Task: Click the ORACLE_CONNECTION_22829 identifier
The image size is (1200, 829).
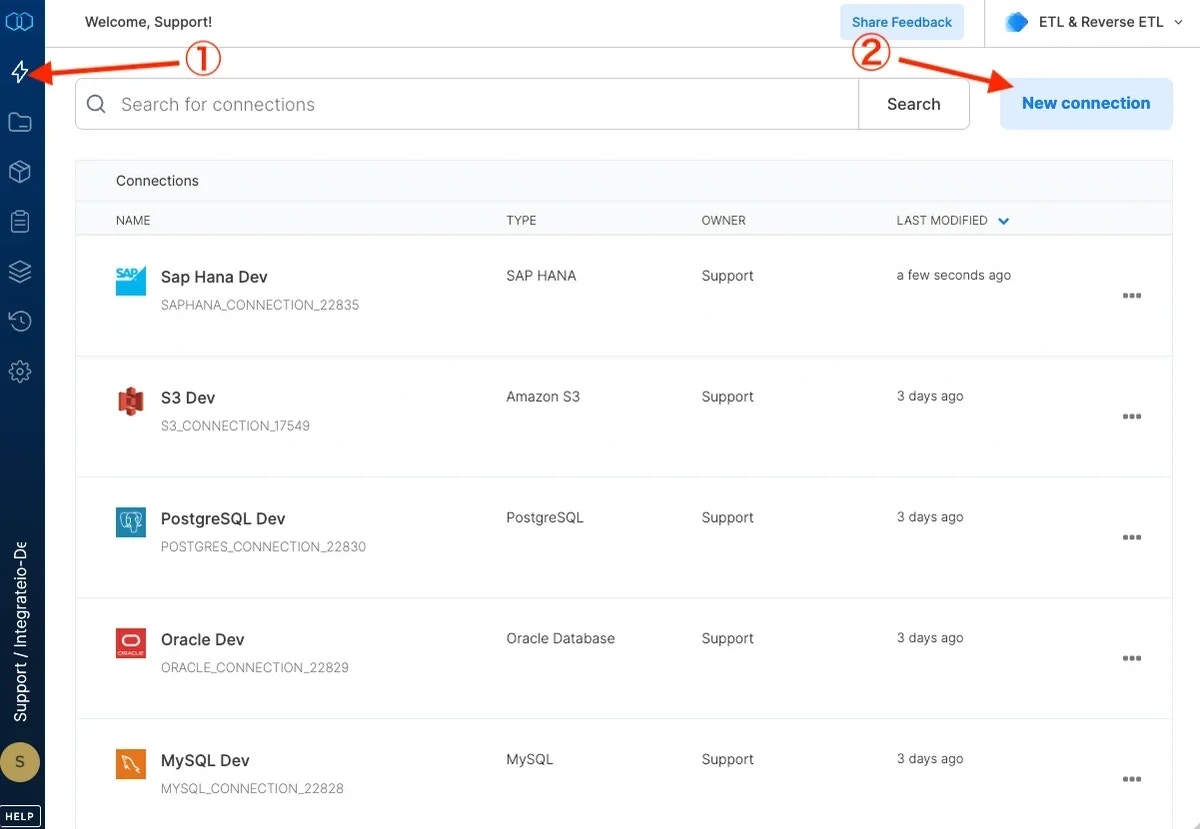Action: (255, 667)
